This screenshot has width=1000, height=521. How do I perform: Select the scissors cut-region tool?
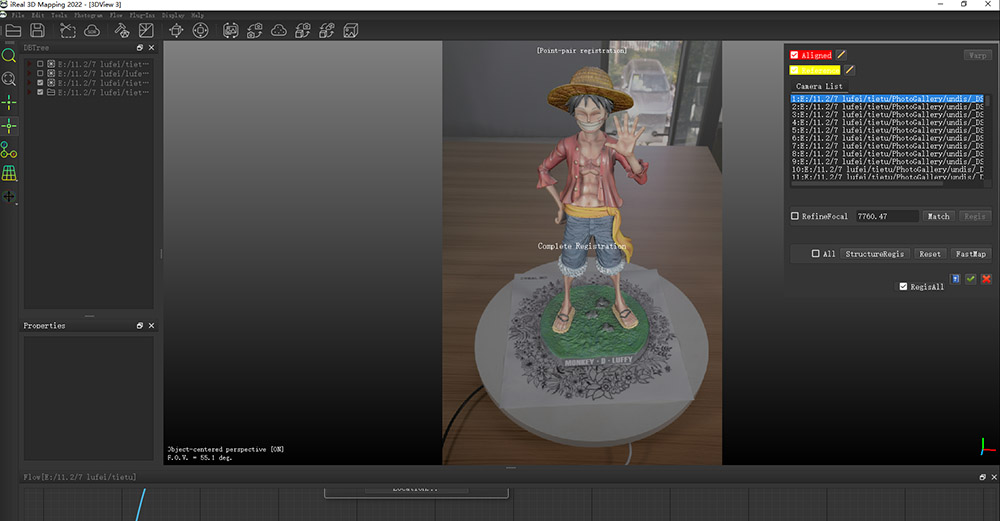coord(68,30)
